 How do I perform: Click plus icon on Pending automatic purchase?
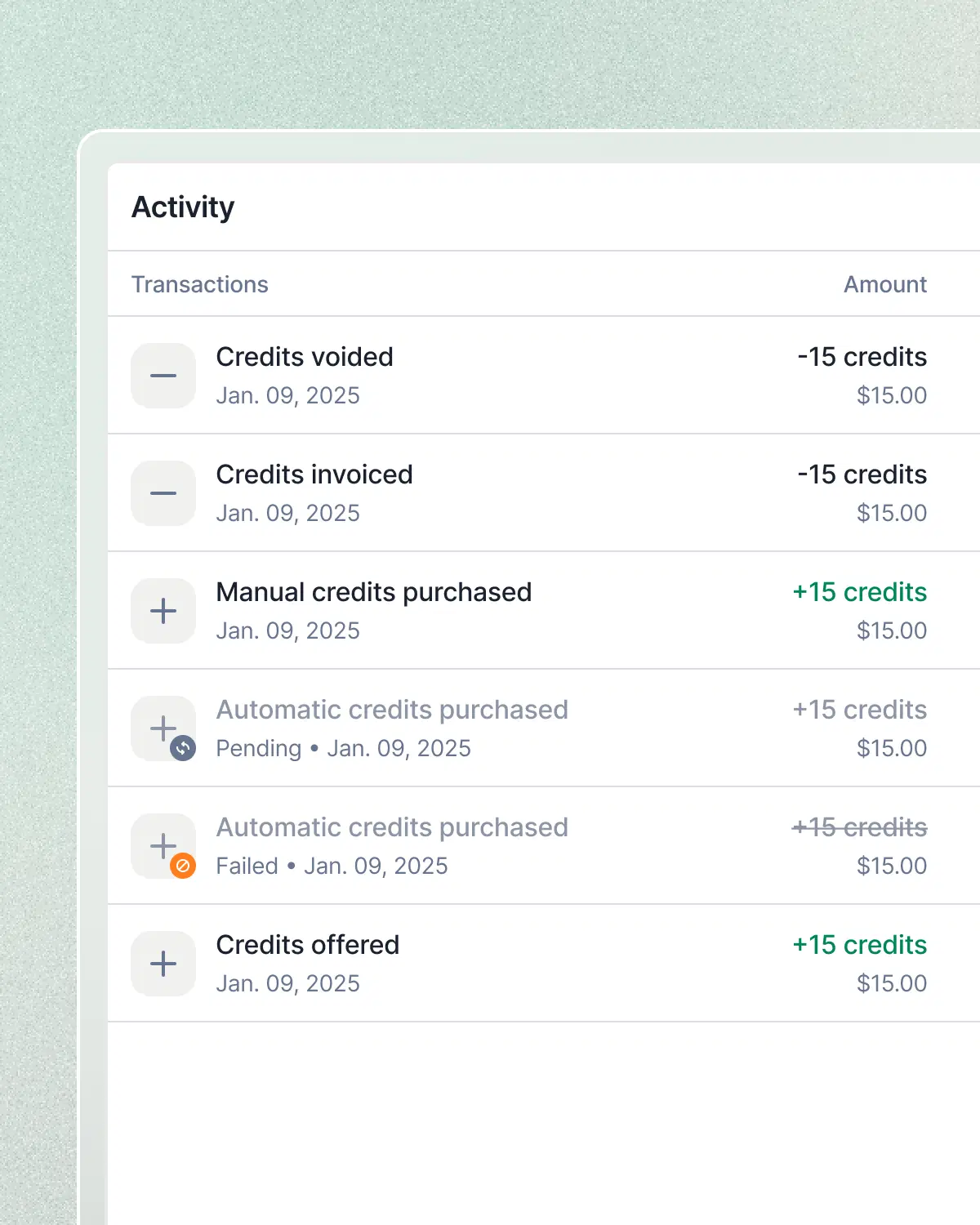point(163,727)
